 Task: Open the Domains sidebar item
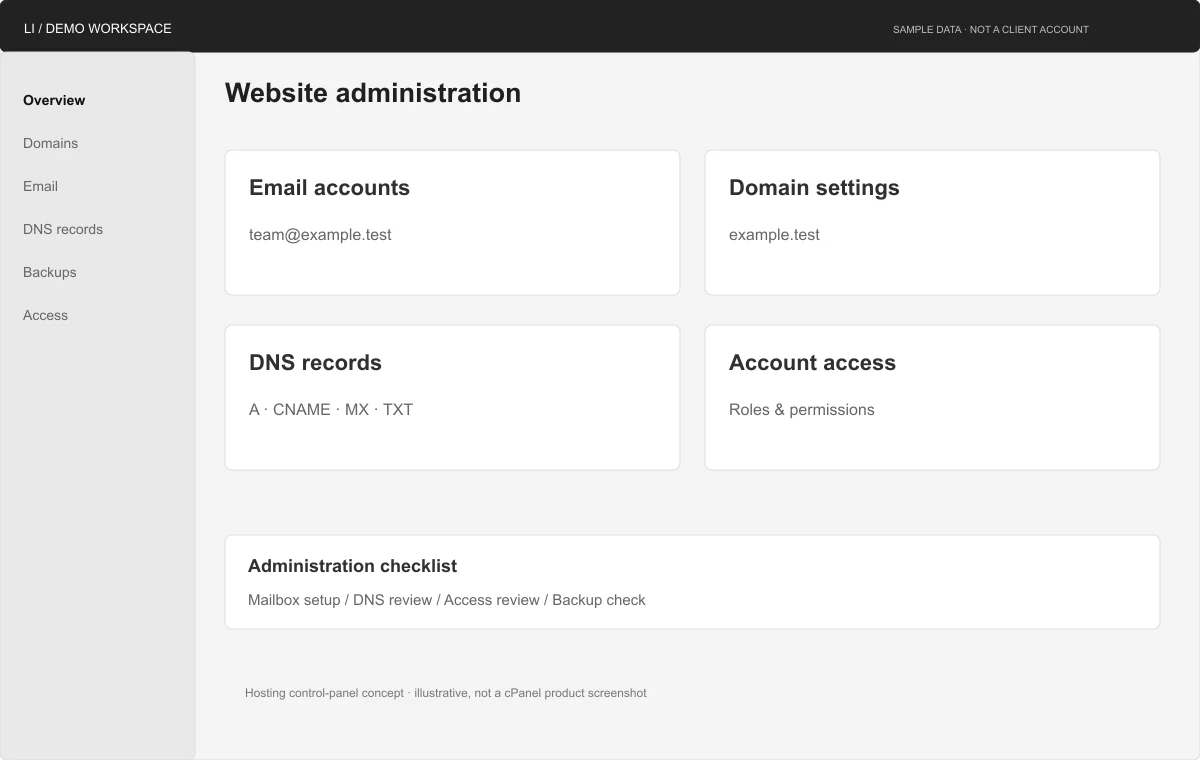(50, 143)
